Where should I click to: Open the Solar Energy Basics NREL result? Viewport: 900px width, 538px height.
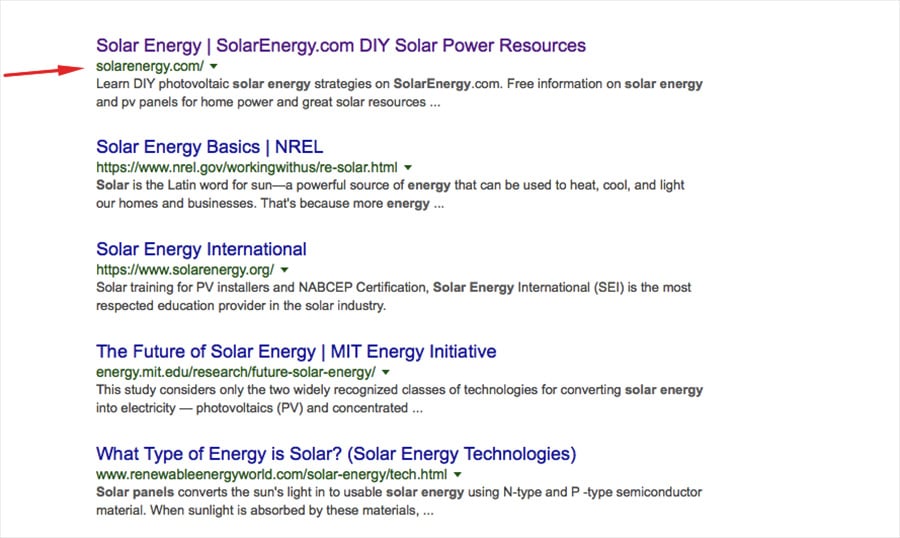tap(209, 147)
